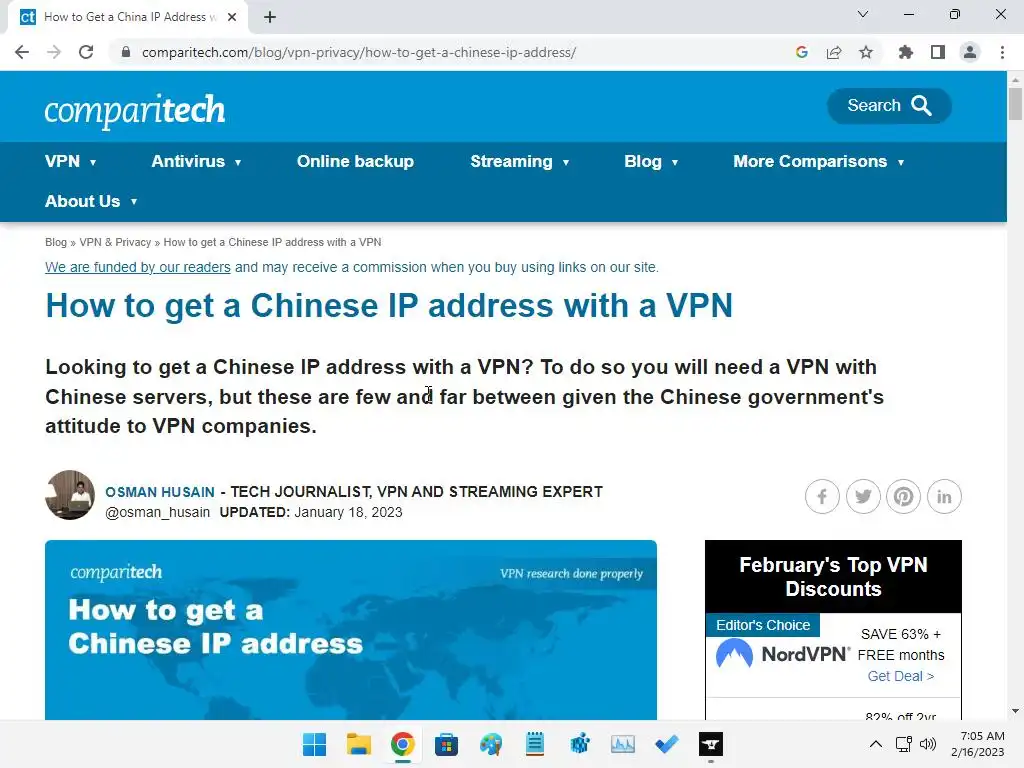Image resolution: width=1024 pixels, height=768 pixels.
Task: Click the page vertical scrollbar thumb
Action: [1015, 104]
